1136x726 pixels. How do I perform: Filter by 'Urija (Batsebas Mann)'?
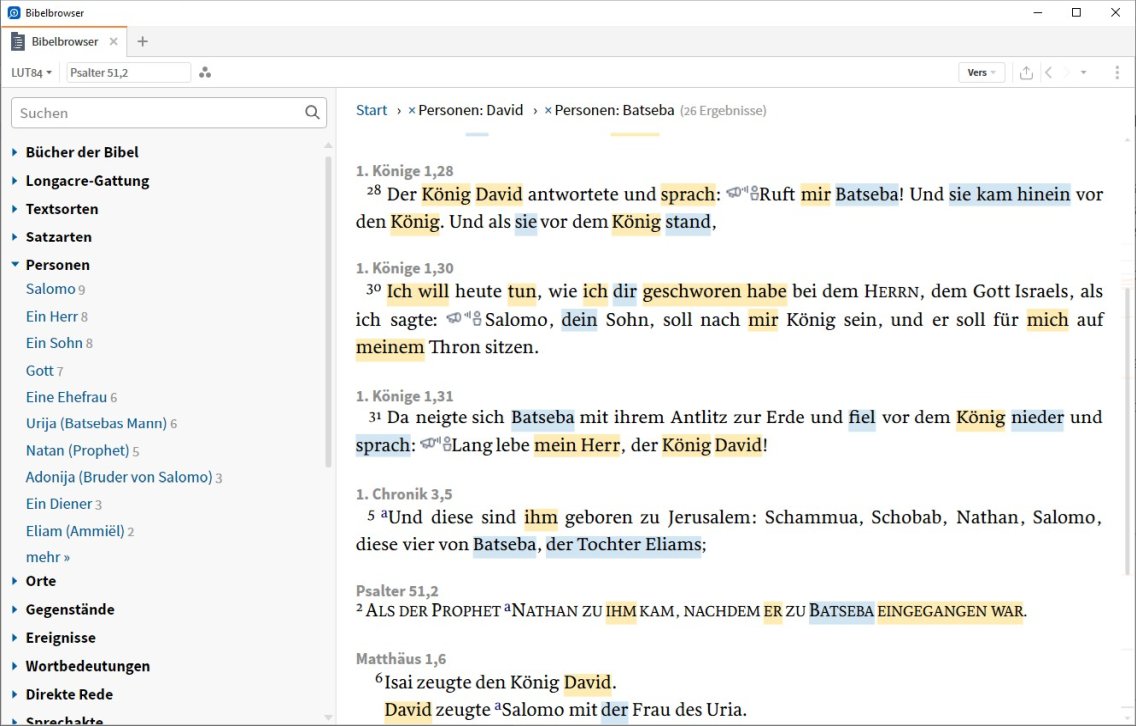click(96, 423)
